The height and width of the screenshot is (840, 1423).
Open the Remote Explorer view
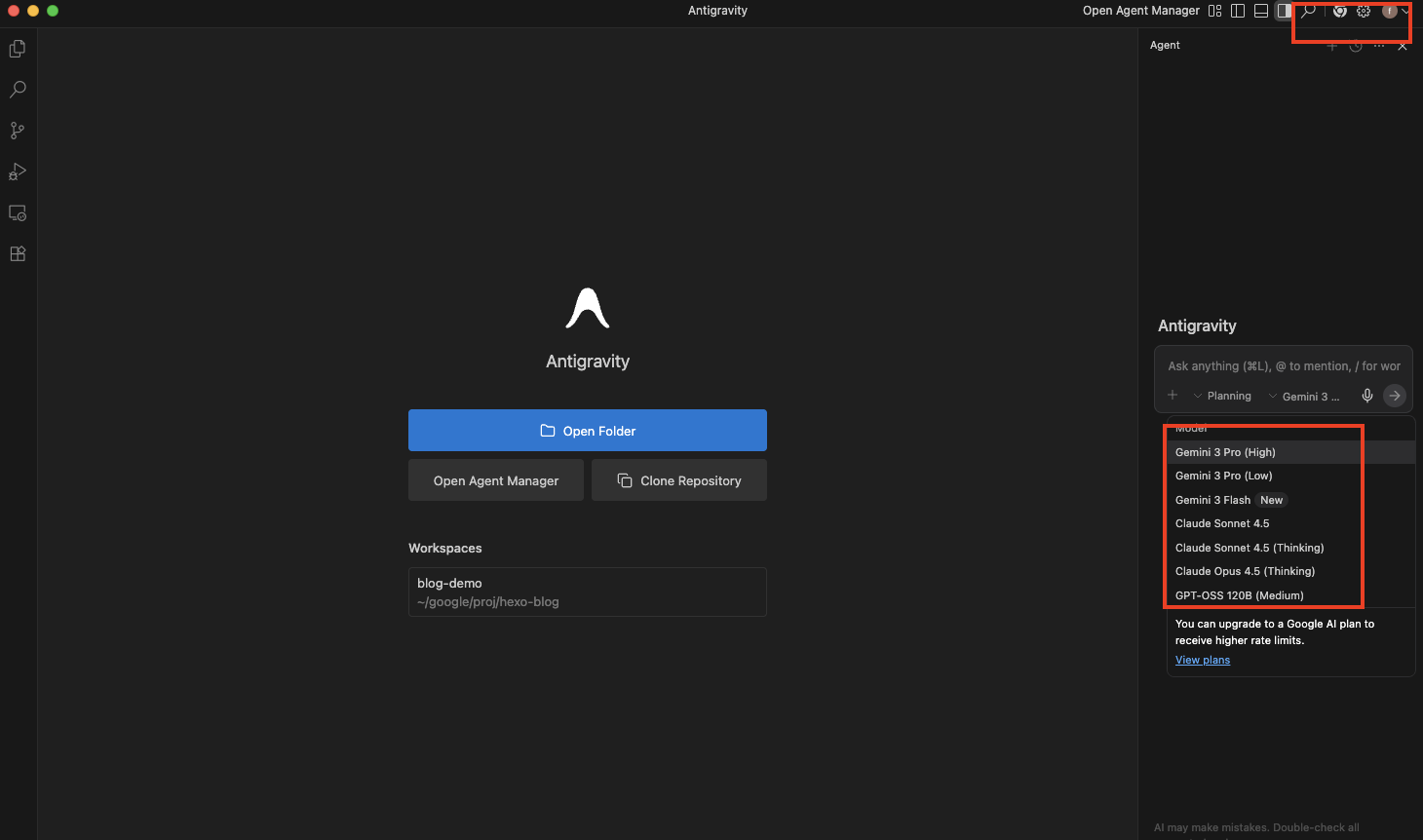[18, 212]
